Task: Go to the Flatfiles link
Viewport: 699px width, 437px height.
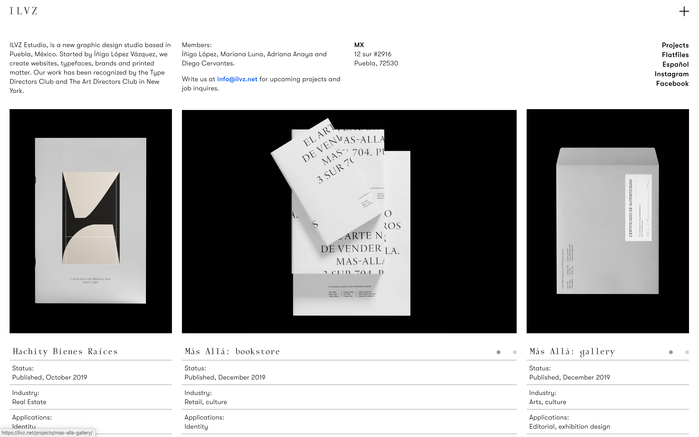Action: 675,55
